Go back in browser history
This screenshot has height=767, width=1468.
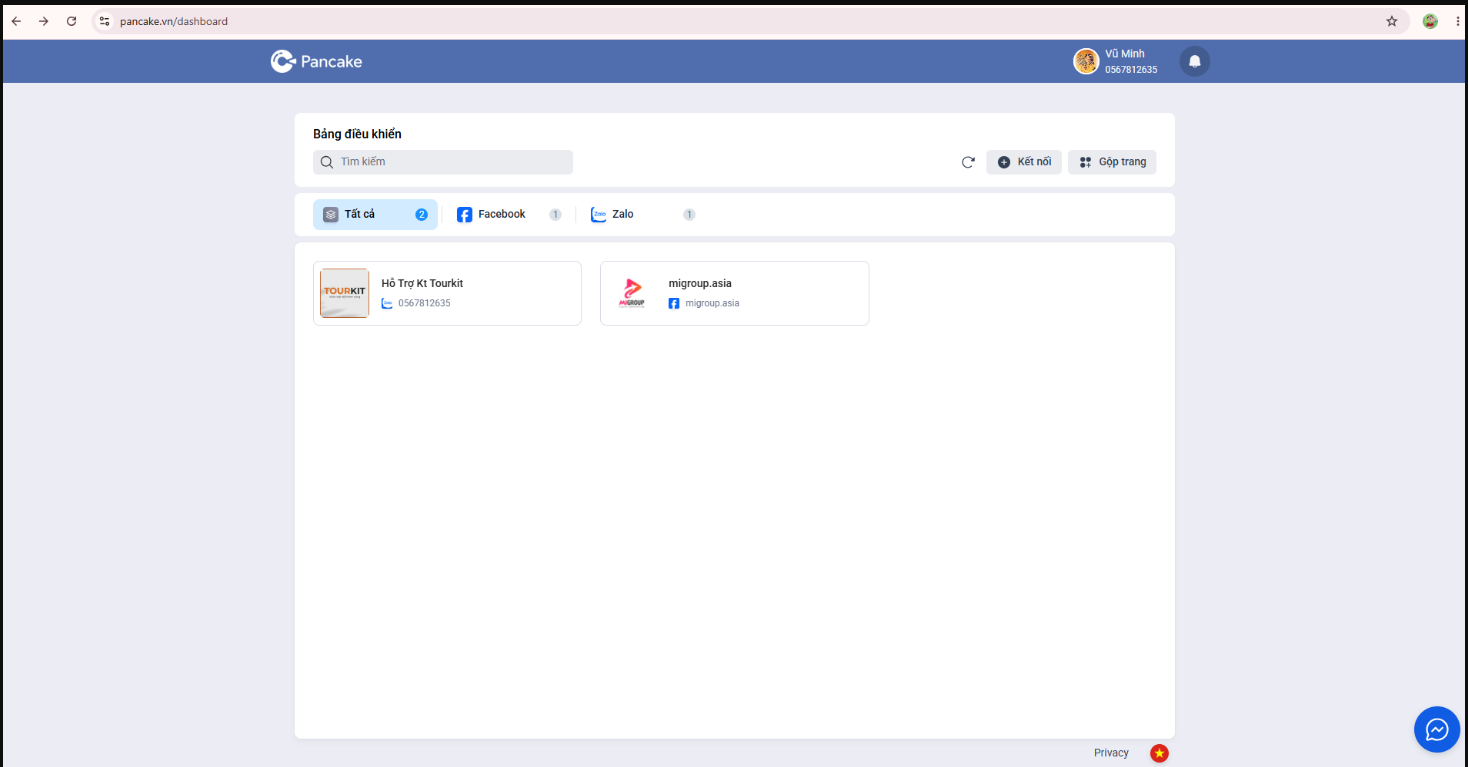[16, 21]
